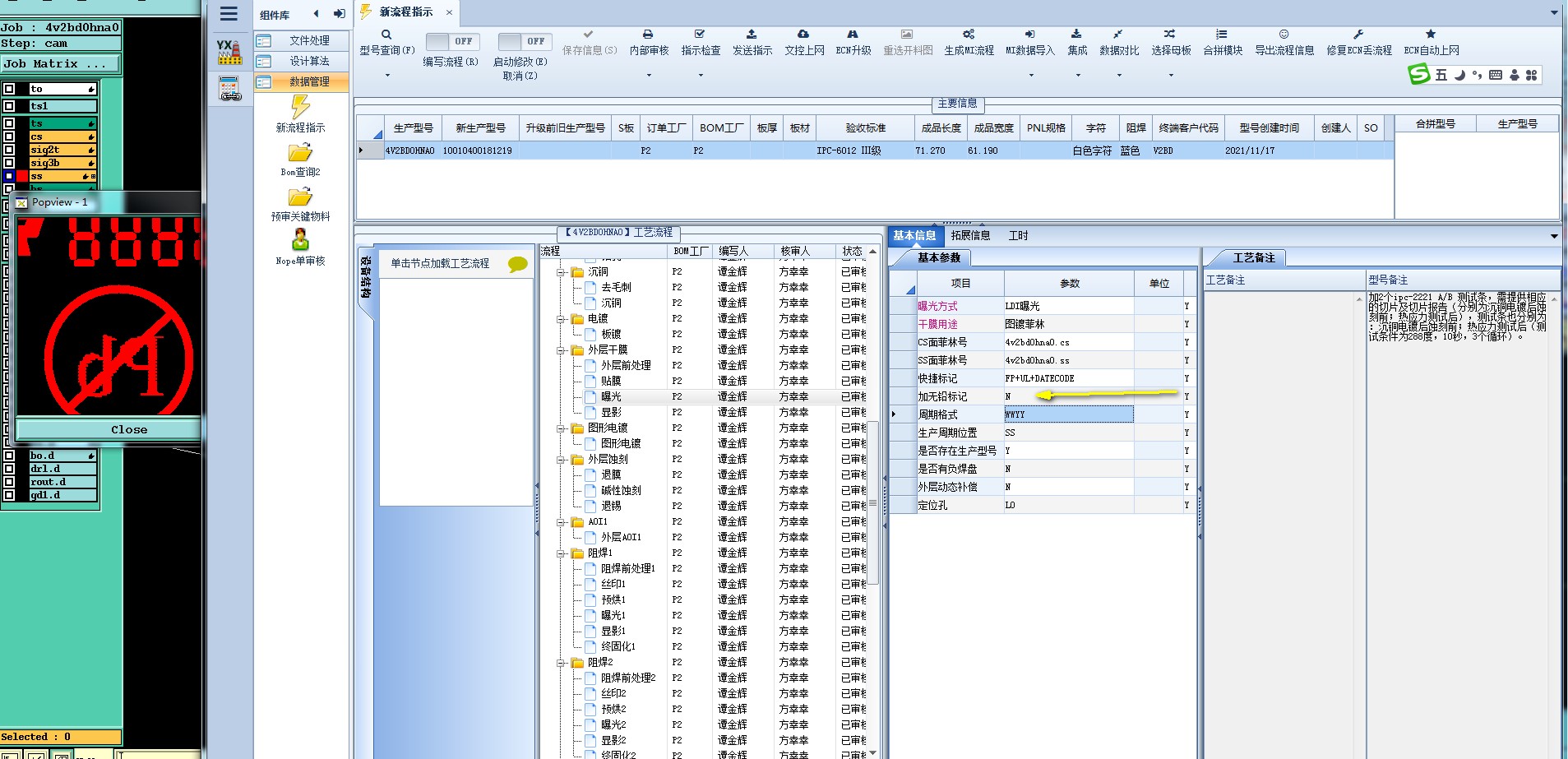Screen dimensions: 1568x759
Task: Open dropdown arrow under MI数据导入
Action: 1030,75
